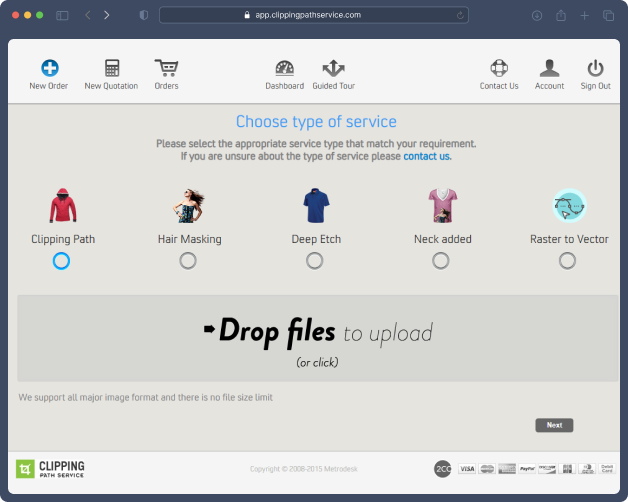The height and width of the screenshot is (502, 628).
Task: Open New Quotation calculator icon
Action: tap(111, 69)
